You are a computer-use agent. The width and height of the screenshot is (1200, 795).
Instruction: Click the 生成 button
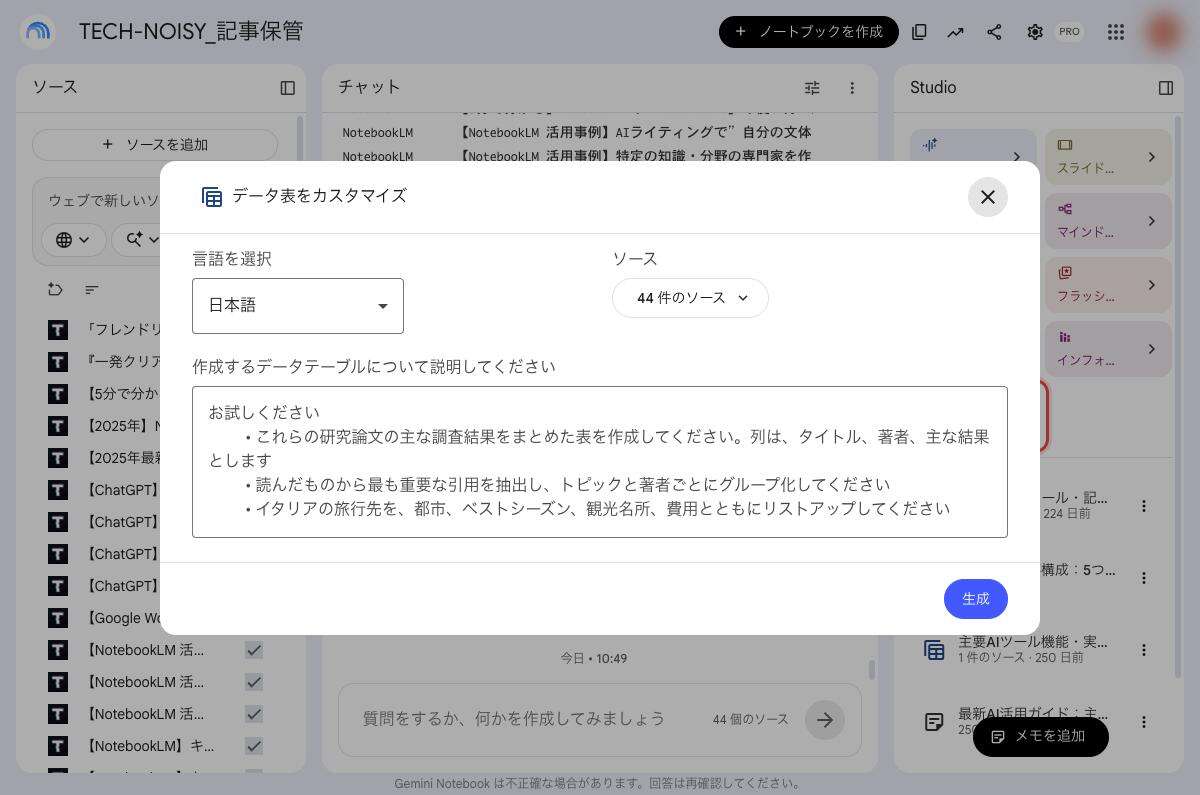coord(975,599)
